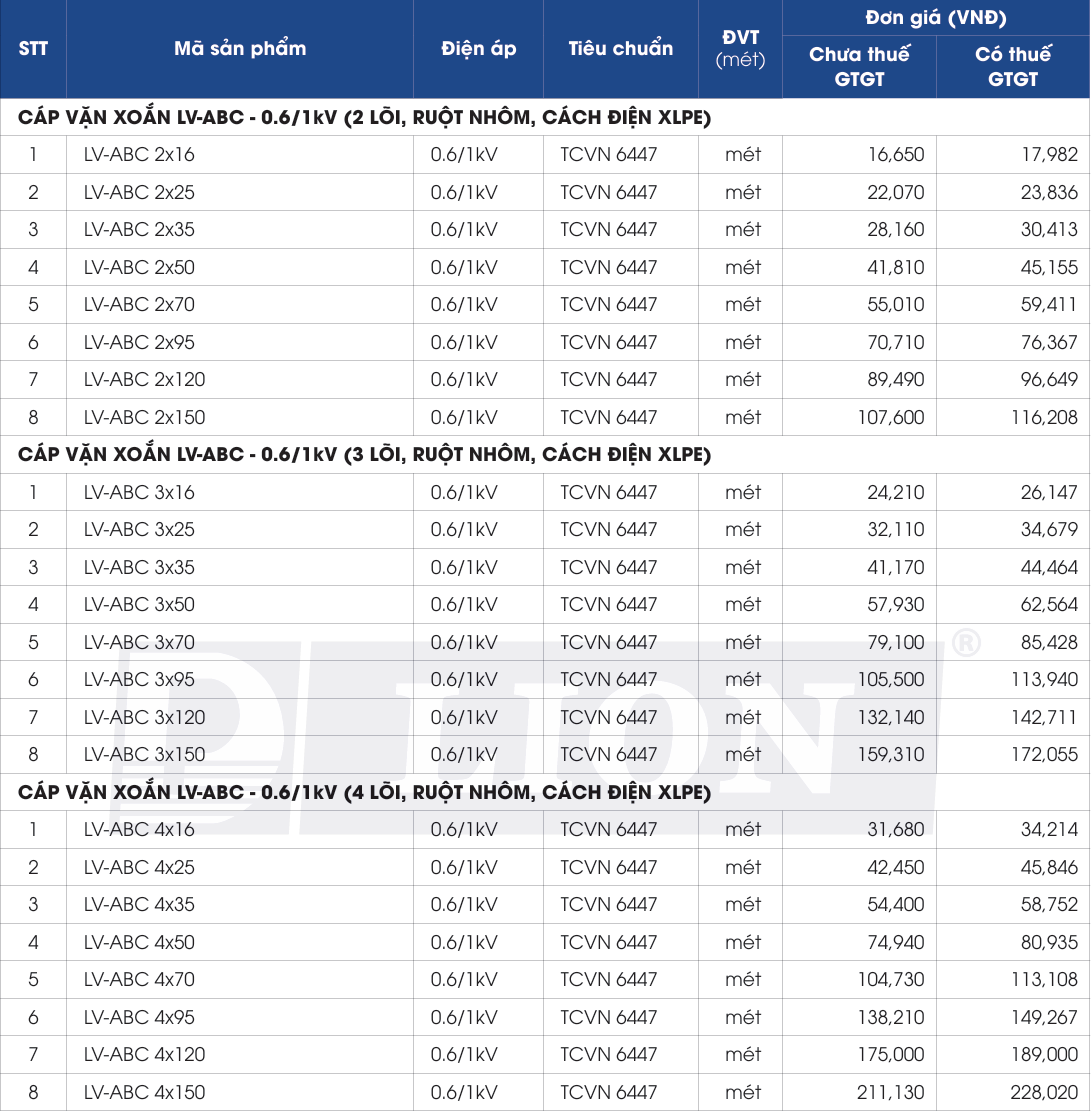Screen dimensions: 1092x1112
Task: Click the "Mã sản phẩm" column header
Action: (240, 49)
